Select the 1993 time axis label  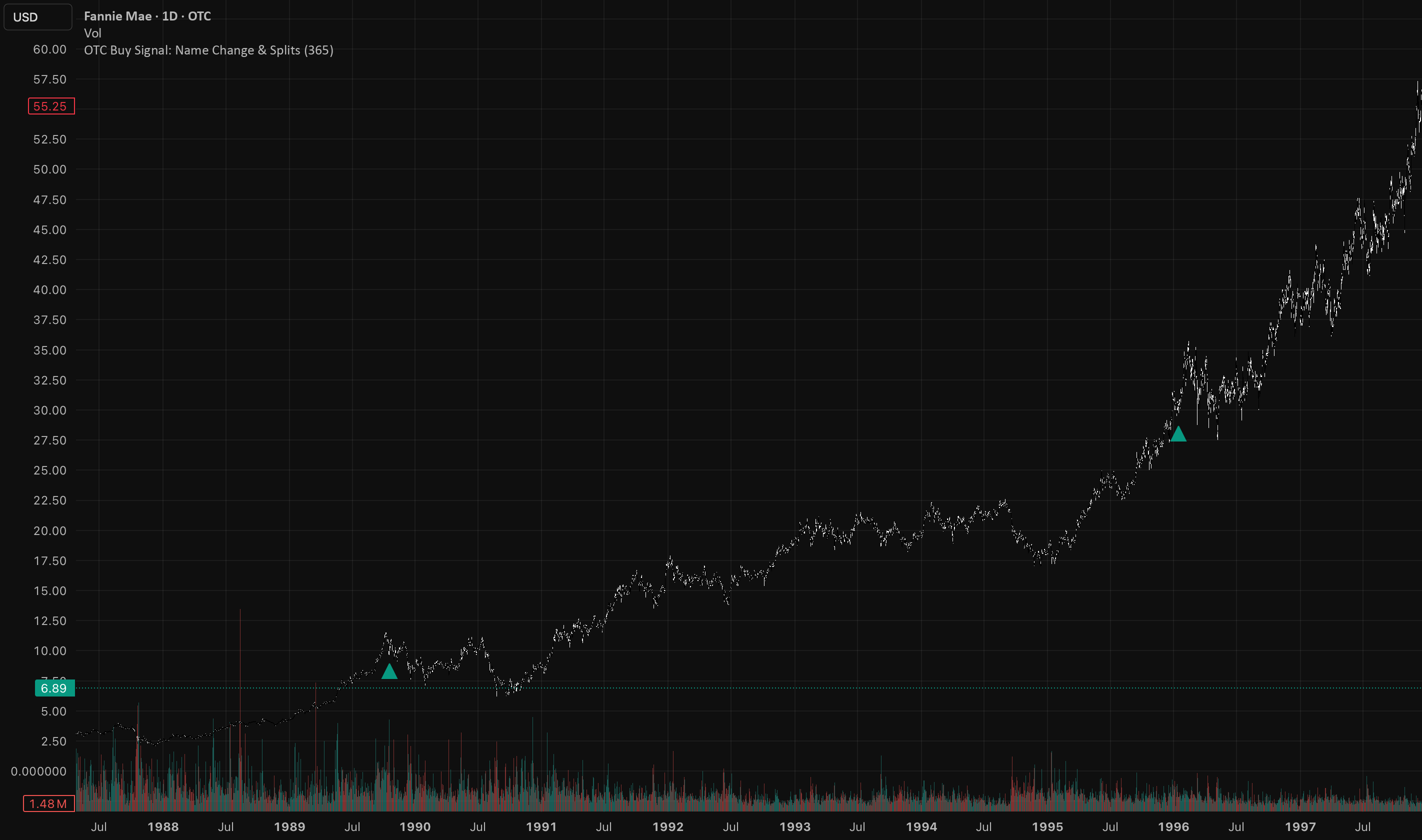pos(795,826)
